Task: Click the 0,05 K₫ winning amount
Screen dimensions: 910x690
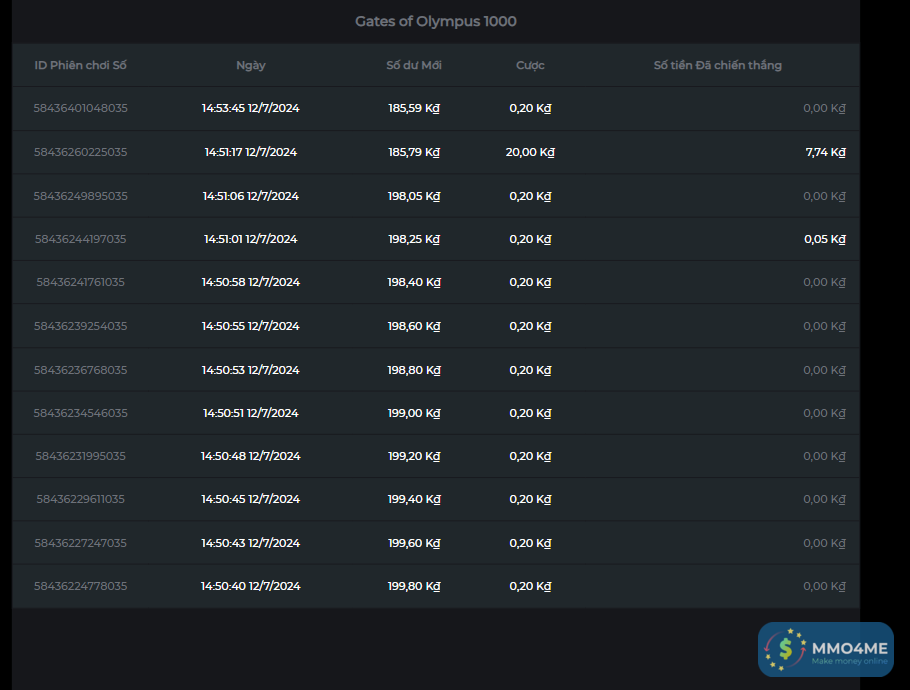Action: [825, 239]
